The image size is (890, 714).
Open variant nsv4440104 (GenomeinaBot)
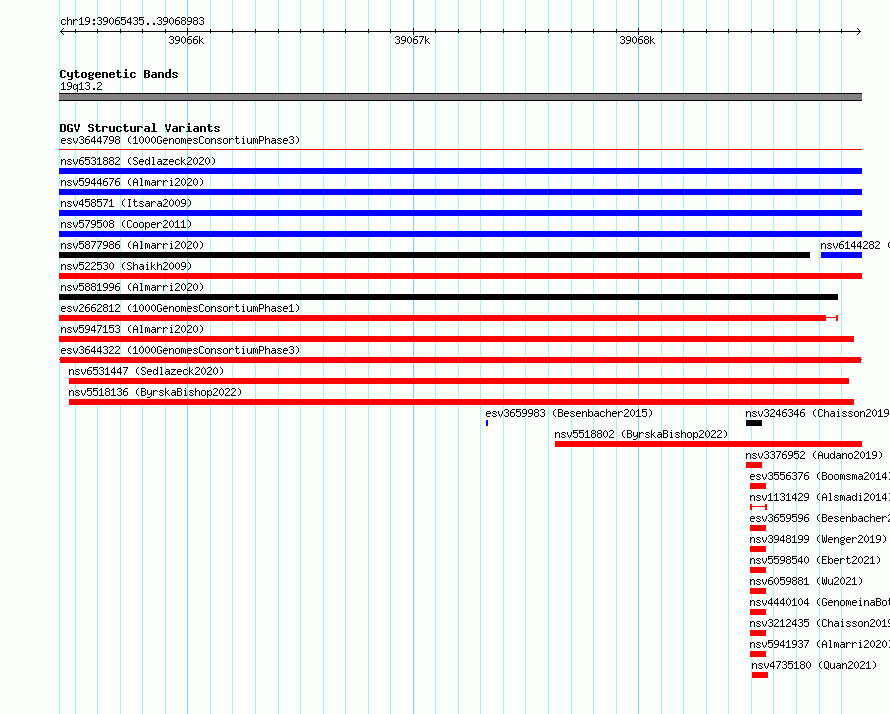point(819,602)
